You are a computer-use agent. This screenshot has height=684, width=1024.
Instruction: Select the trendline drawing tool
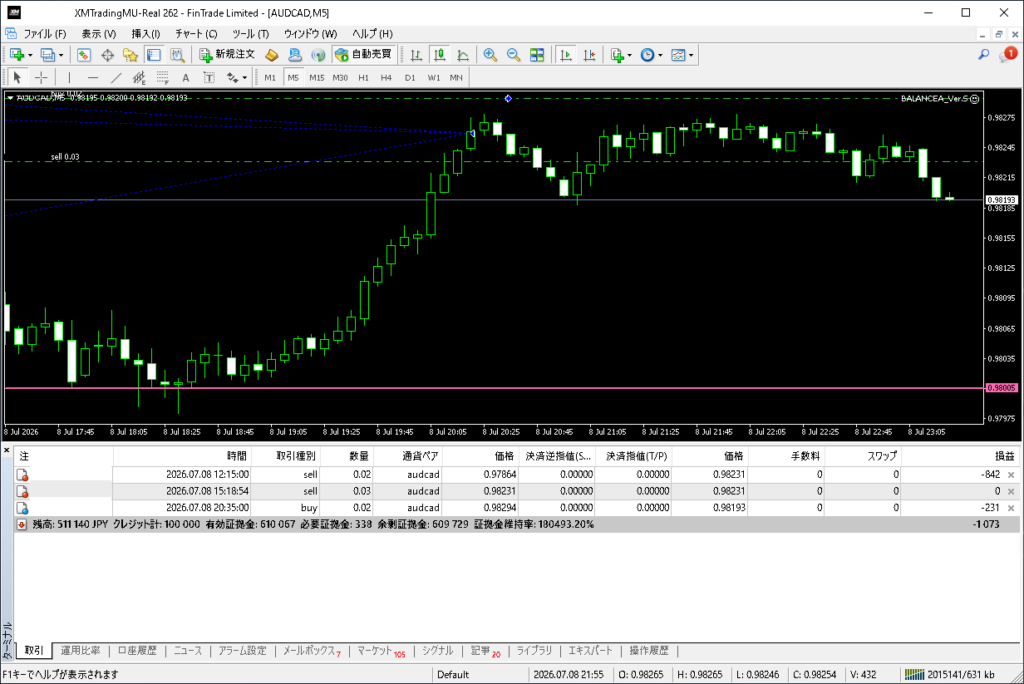[x=116, y=78]
